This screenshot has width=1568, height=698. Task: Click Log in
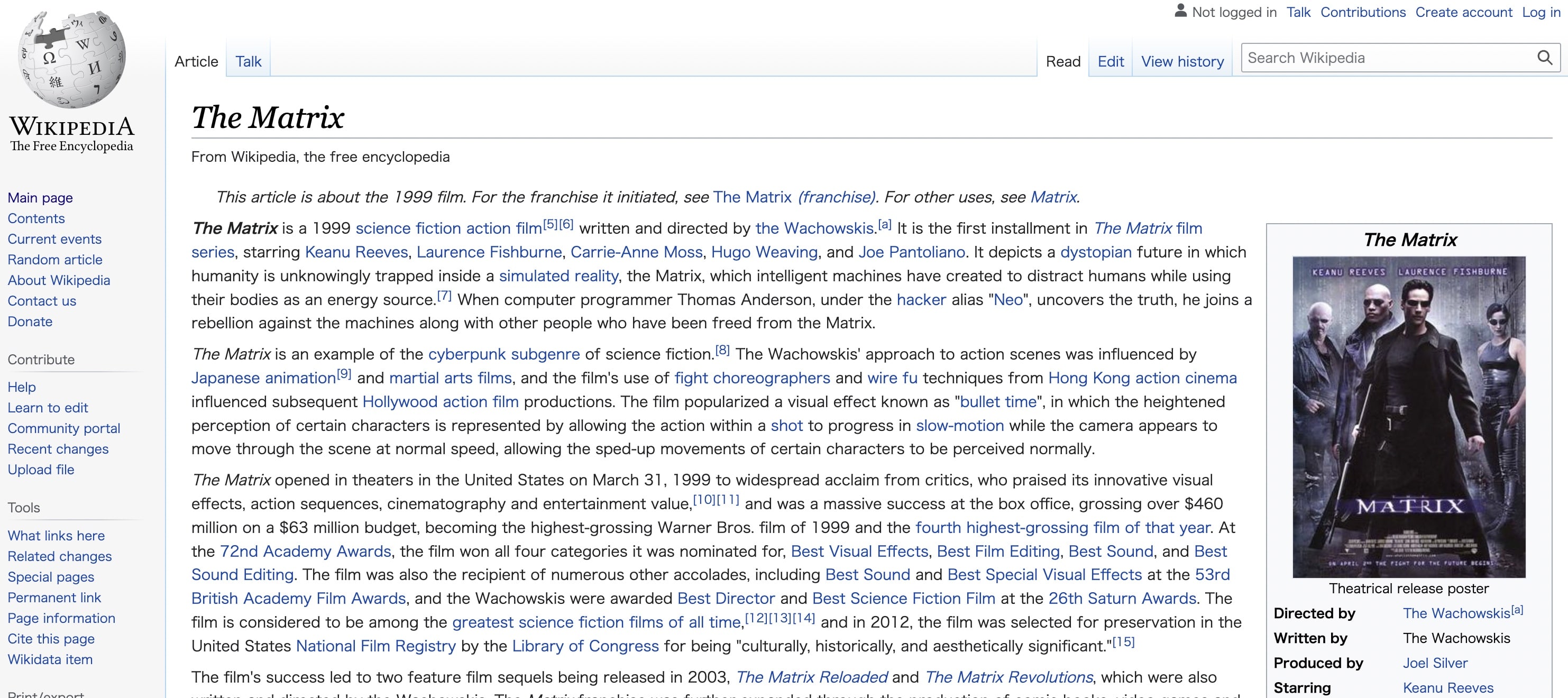[1541, 12]
